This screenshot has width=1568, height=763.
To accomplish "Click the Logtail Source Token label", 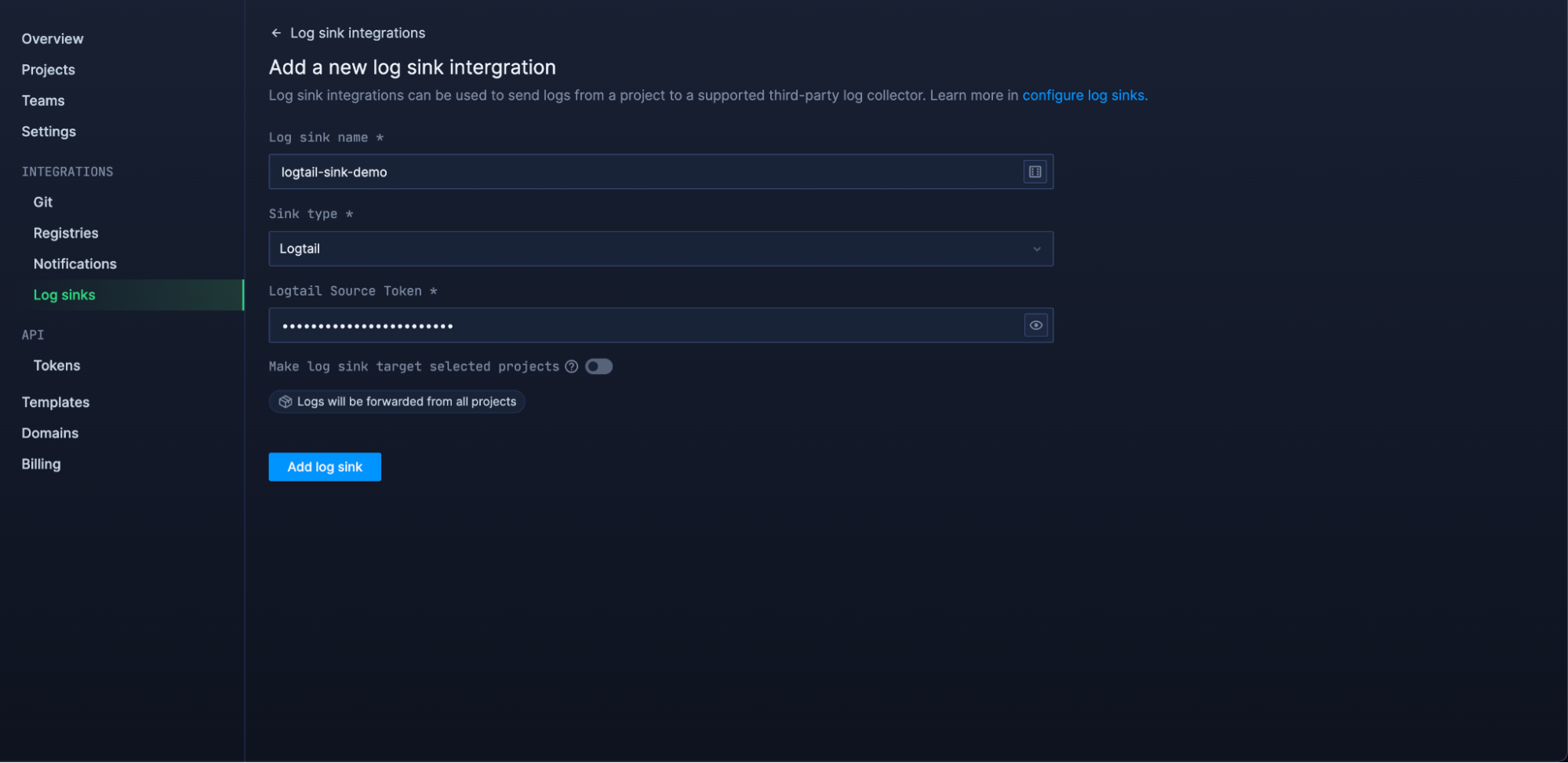I will [353, 291].
